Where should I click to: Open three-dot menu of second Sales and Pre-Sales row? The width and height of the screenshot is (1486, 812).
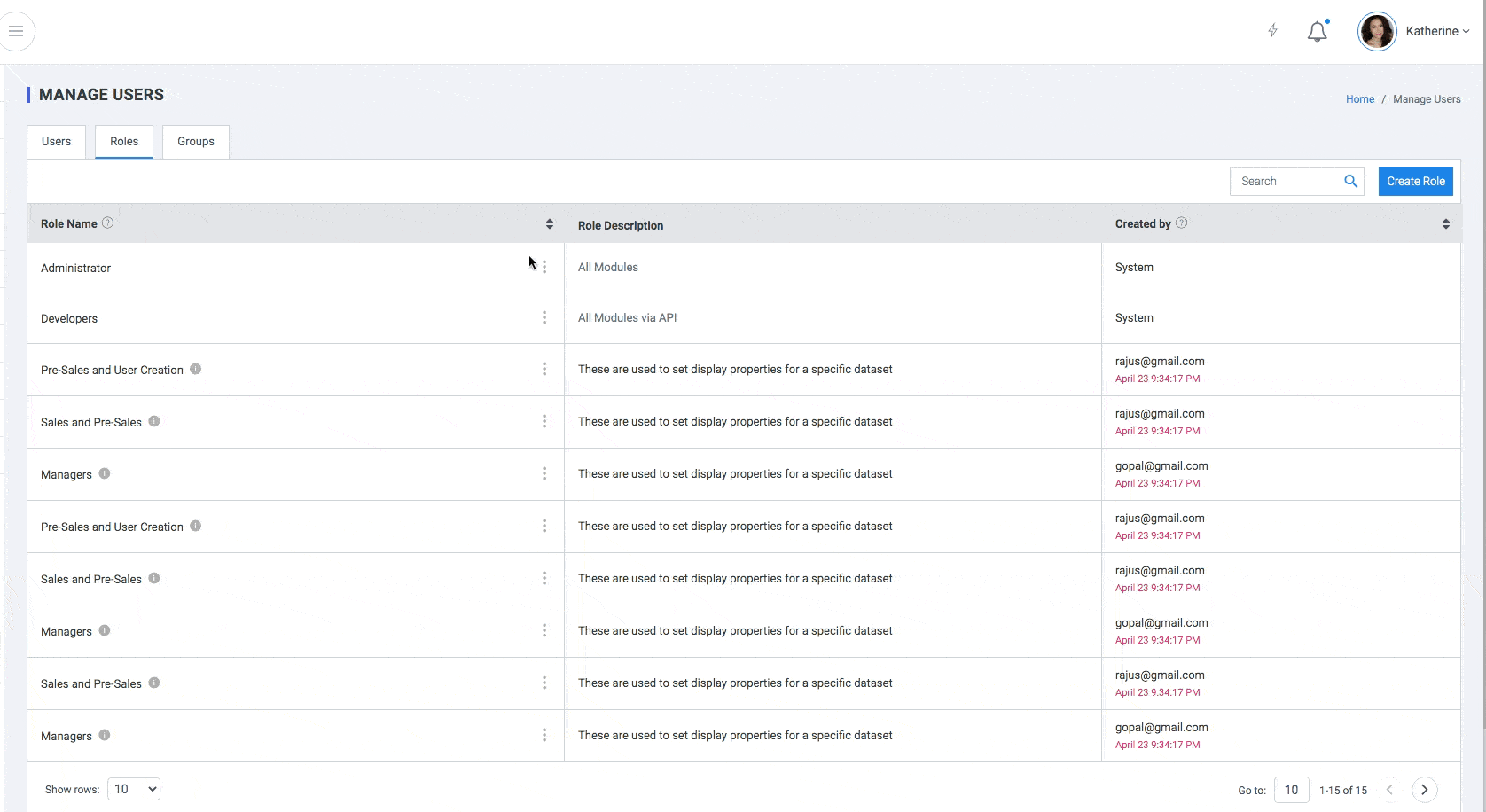(x=544, y=578)
